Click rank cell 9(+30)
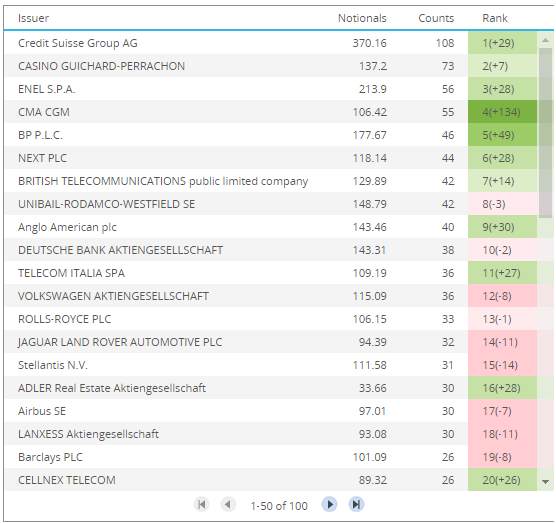Image resolution: width=556 pixels, height=523 pixels. 502,227
